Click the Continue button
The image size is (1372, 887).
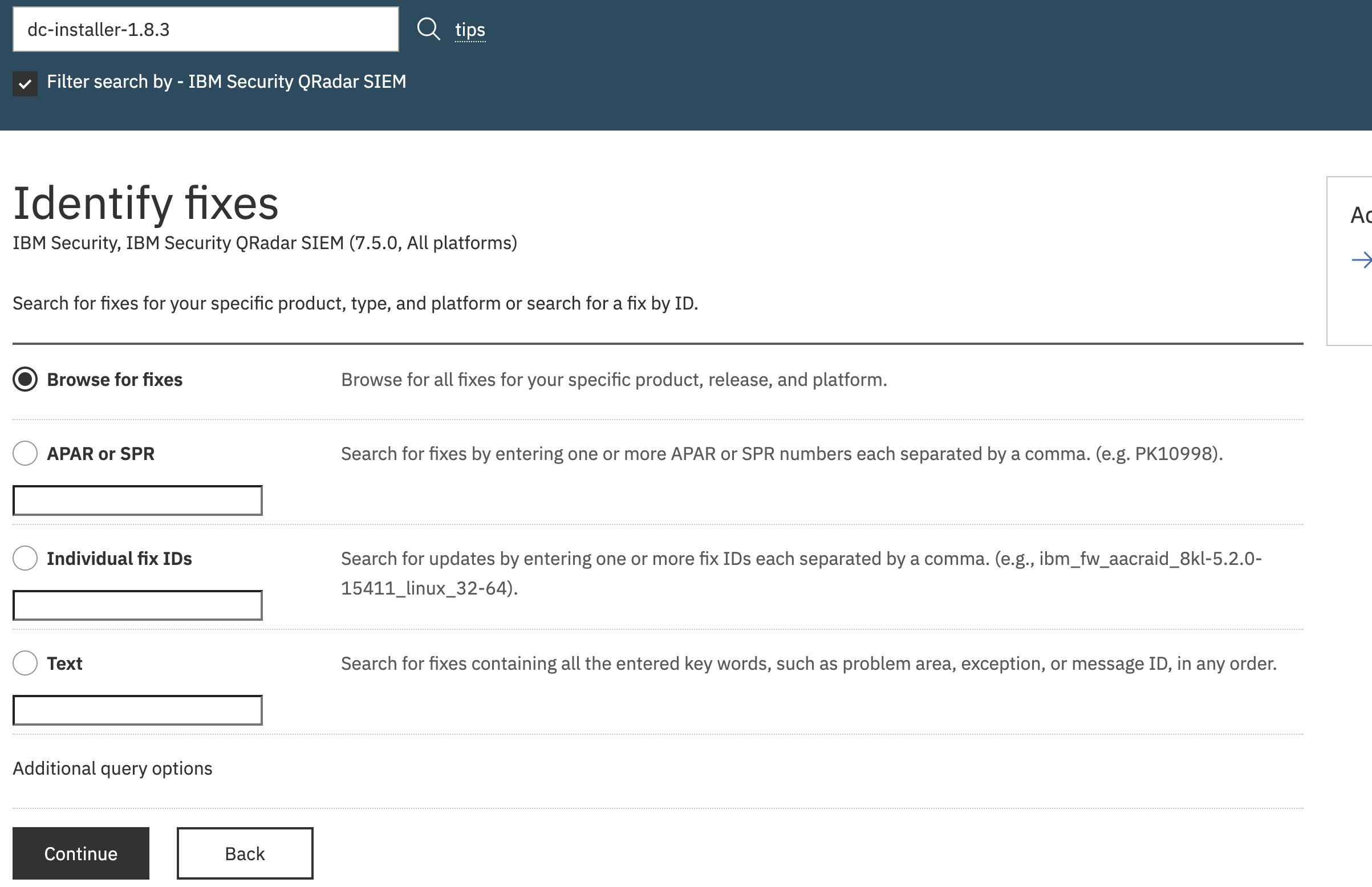(80, 853)
